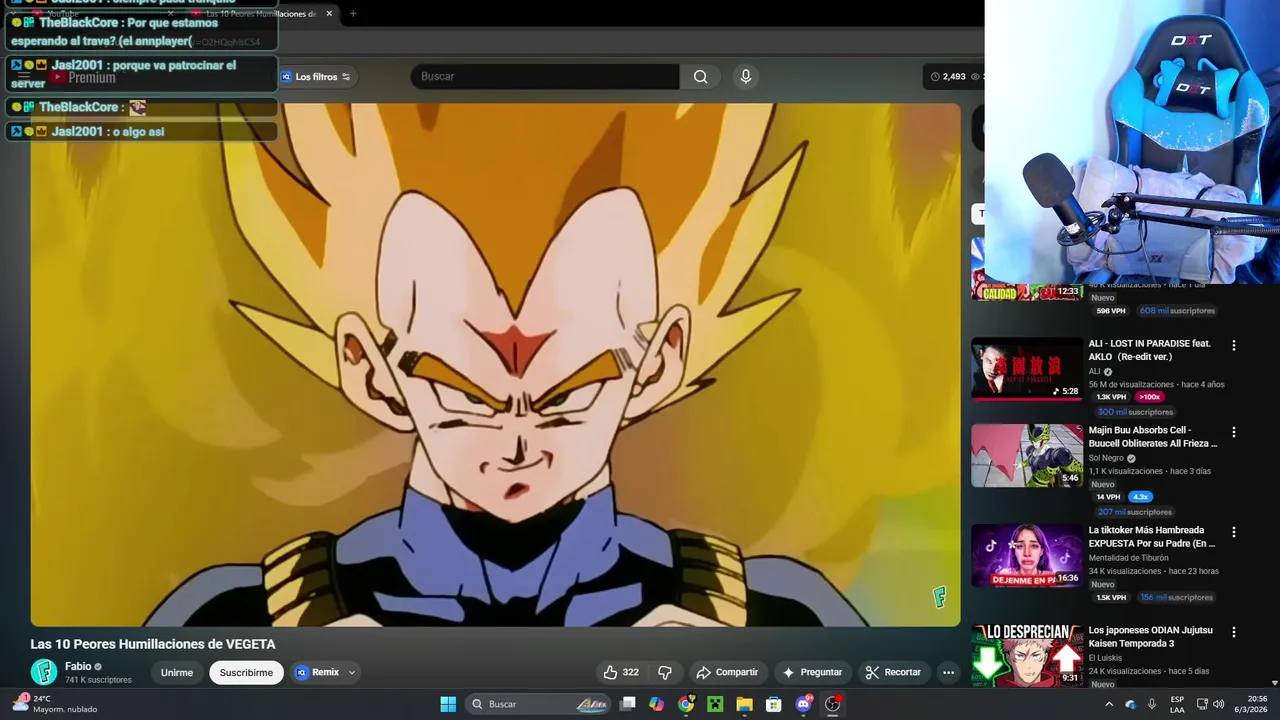Viewport: 1280px width, 720px height.
Task: Open the Preguntar AI assistant
Action: coord(812,672)
